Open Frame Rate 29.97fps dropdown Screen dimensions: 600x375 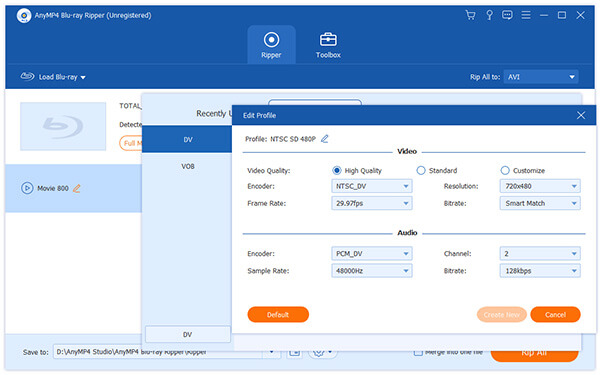point(372,203)
